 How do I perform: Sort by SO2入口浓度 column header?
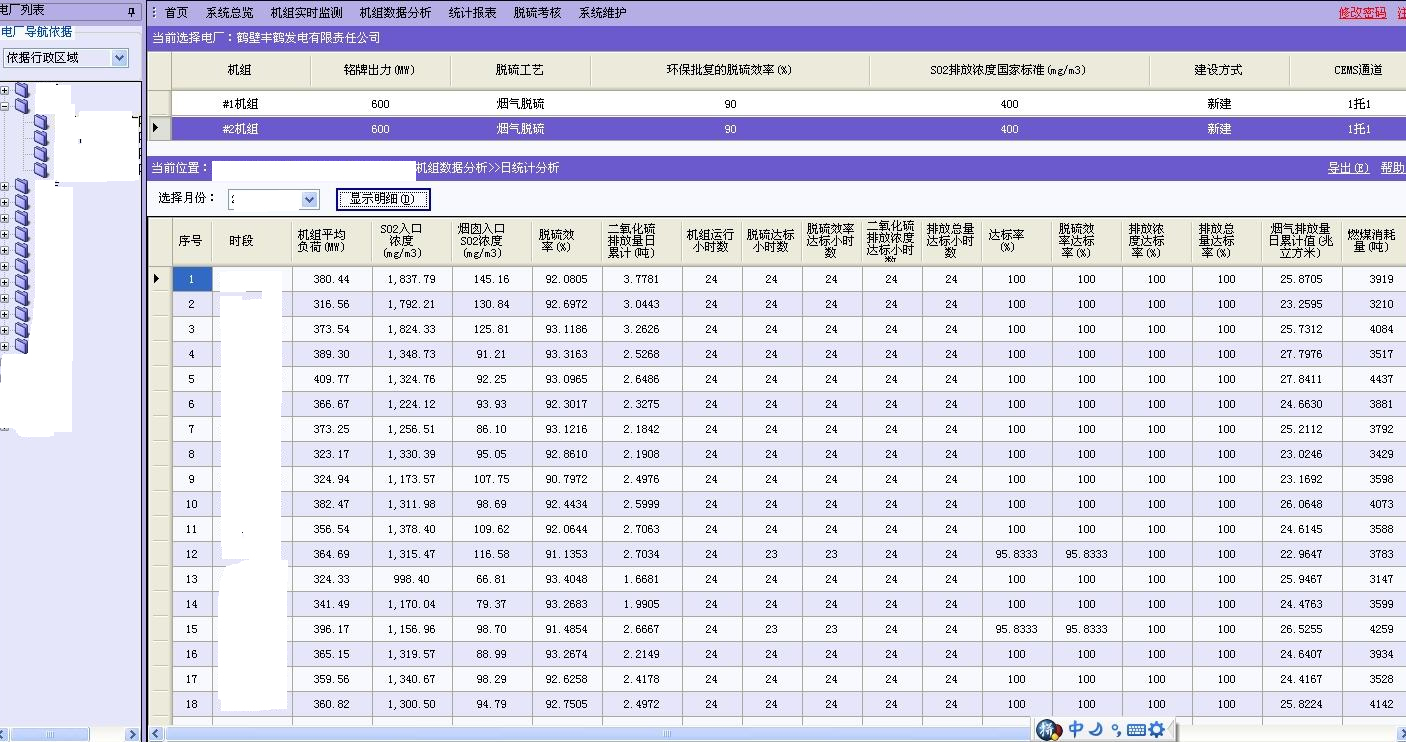click(411, 241)
